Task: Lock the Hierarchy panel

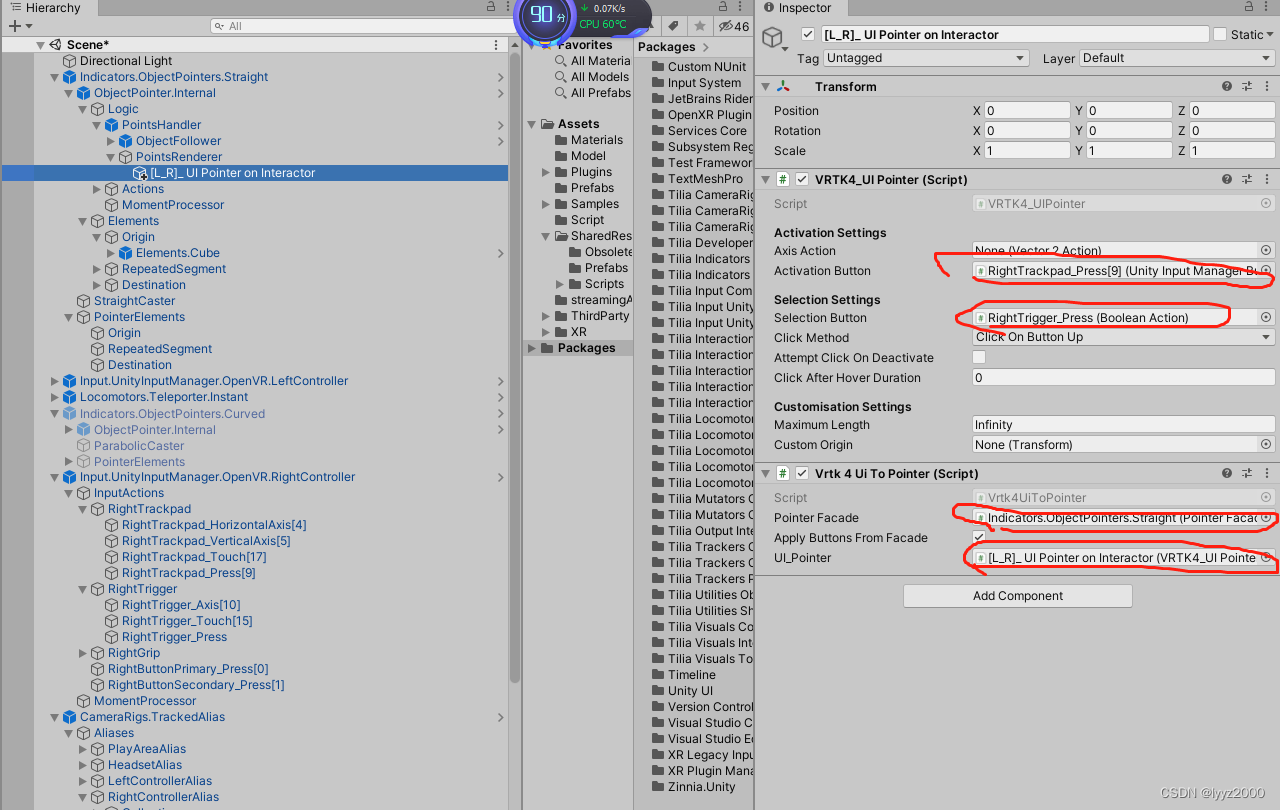Action: [x=490, y=7]
